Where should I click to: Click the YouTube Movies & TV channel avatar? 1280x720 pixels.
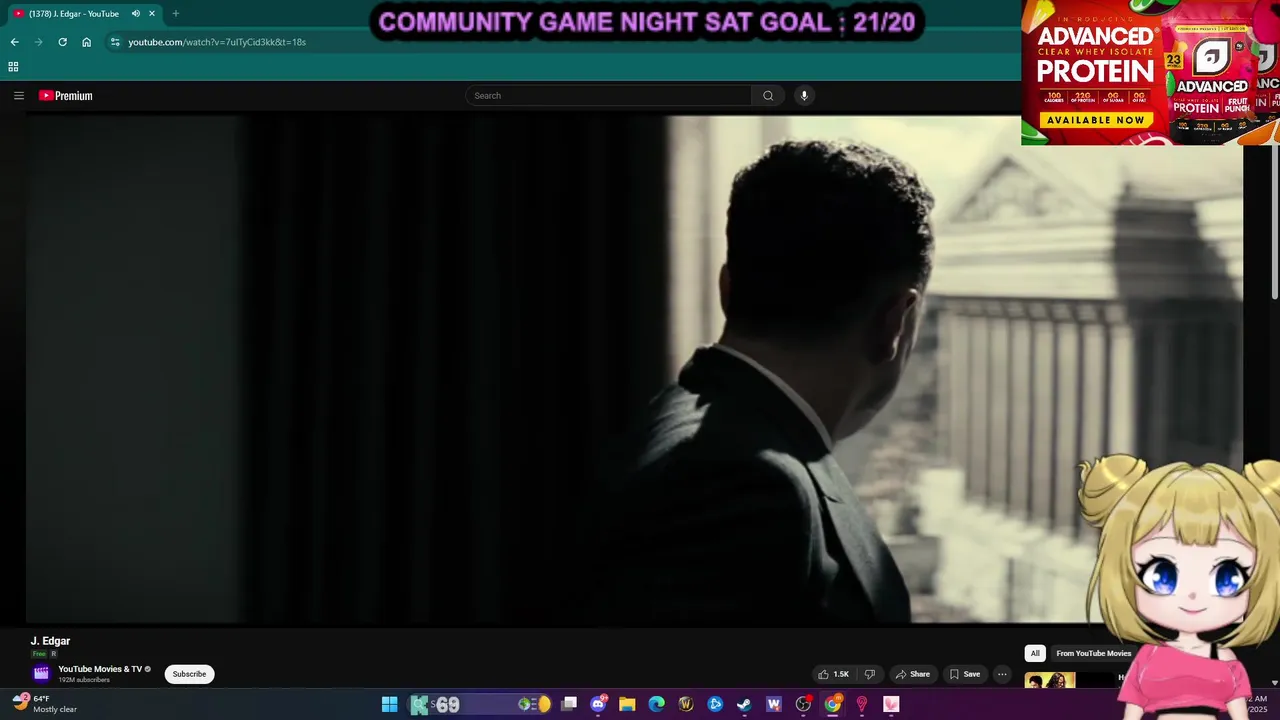41,674
